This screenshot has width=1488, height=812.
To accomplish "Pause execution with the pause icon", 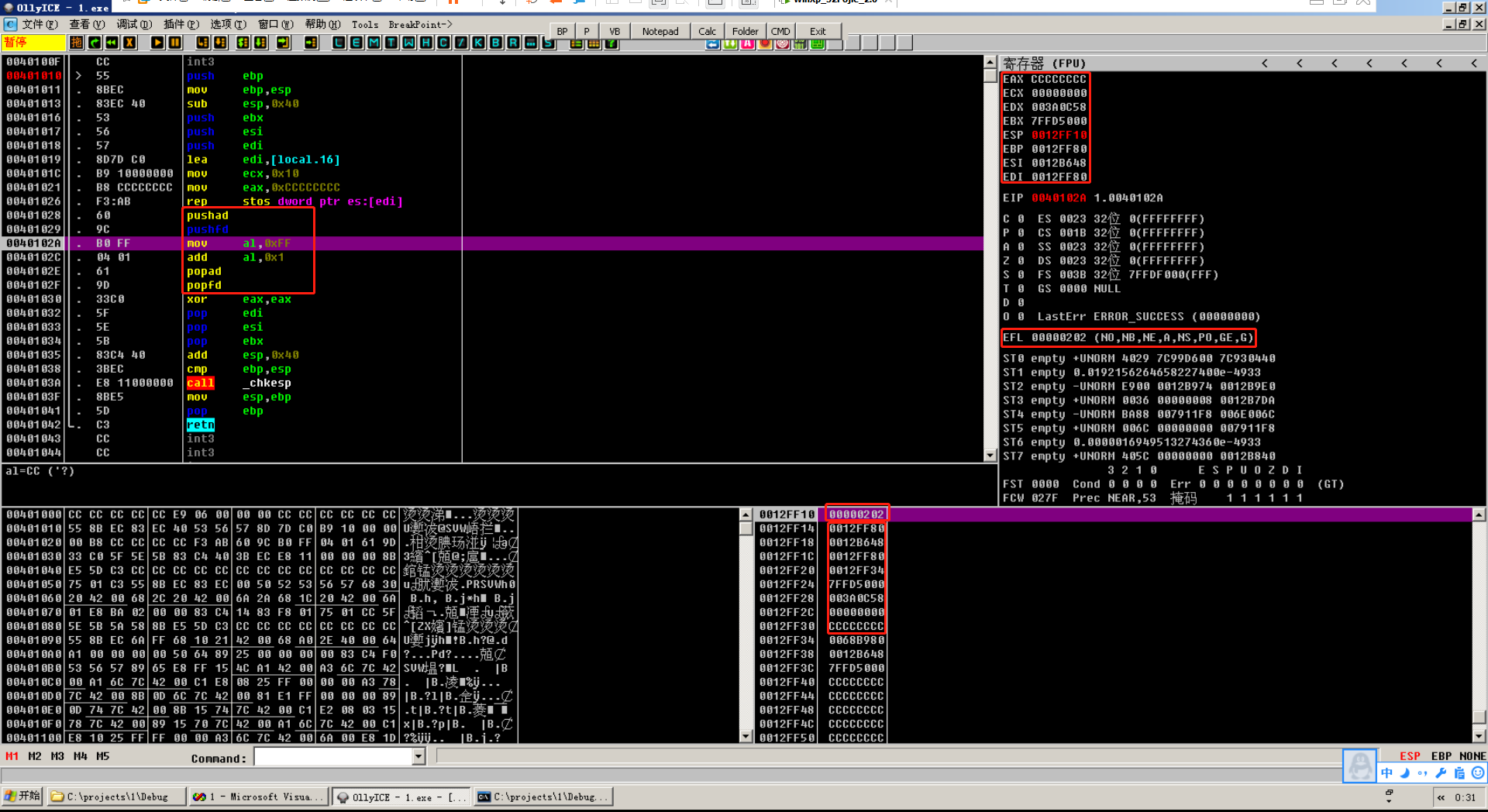I will point(175,43).
